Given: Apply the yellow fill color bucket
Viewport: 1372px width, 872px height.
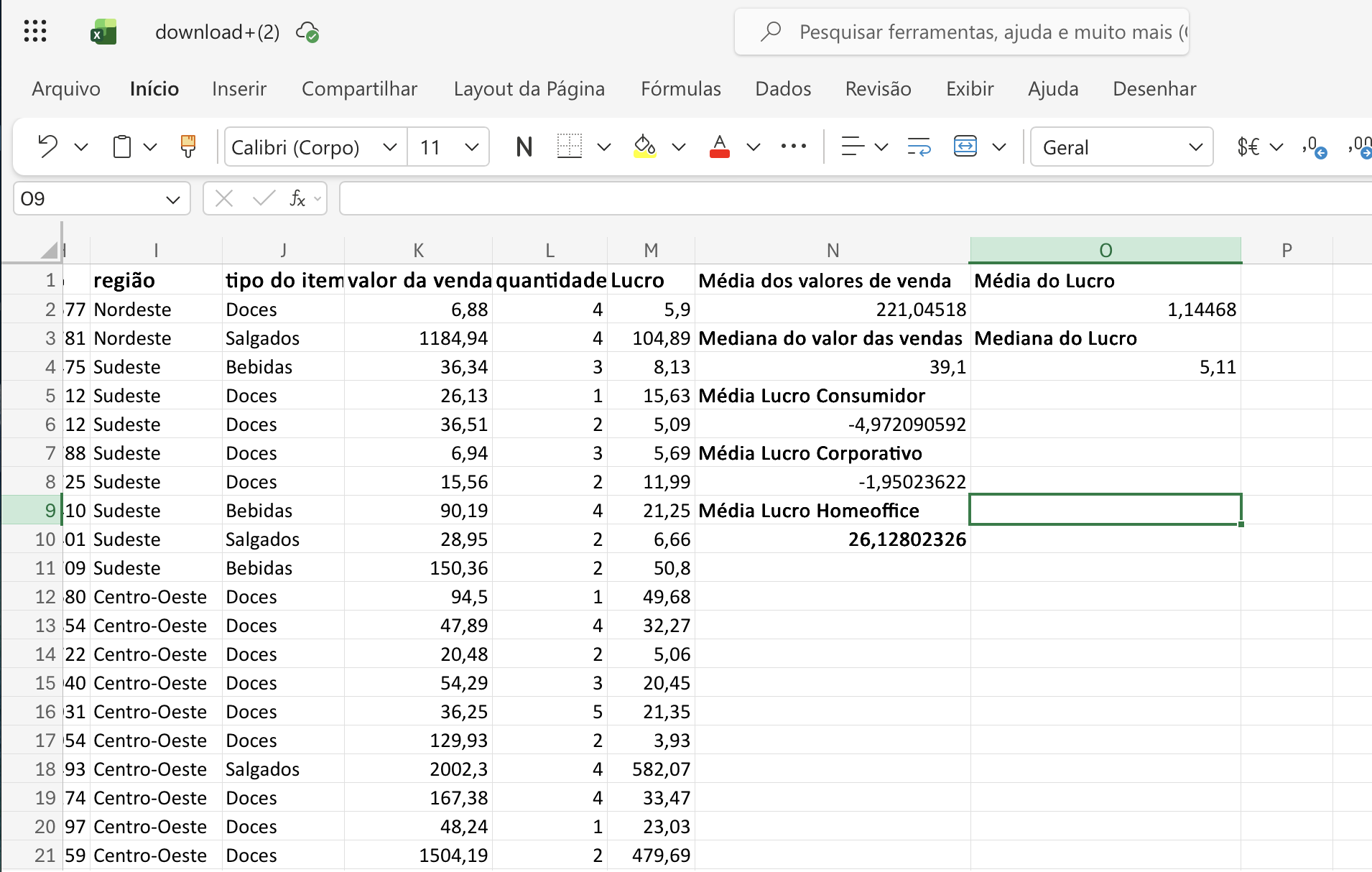Looking at the screenshot, I should [x=644, y=147].
